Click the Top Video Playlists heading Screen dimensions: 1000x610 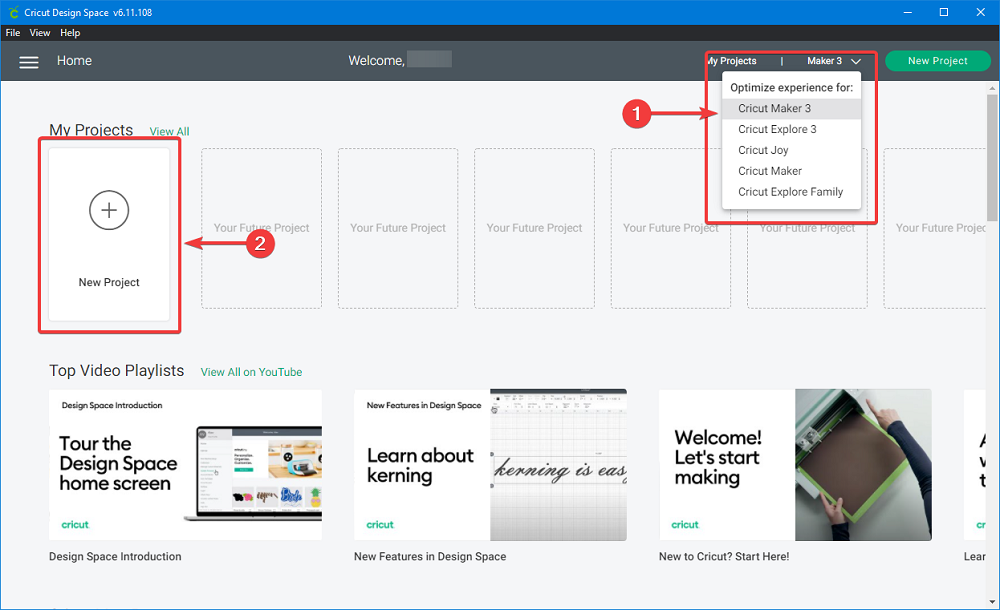coord(117,371)
